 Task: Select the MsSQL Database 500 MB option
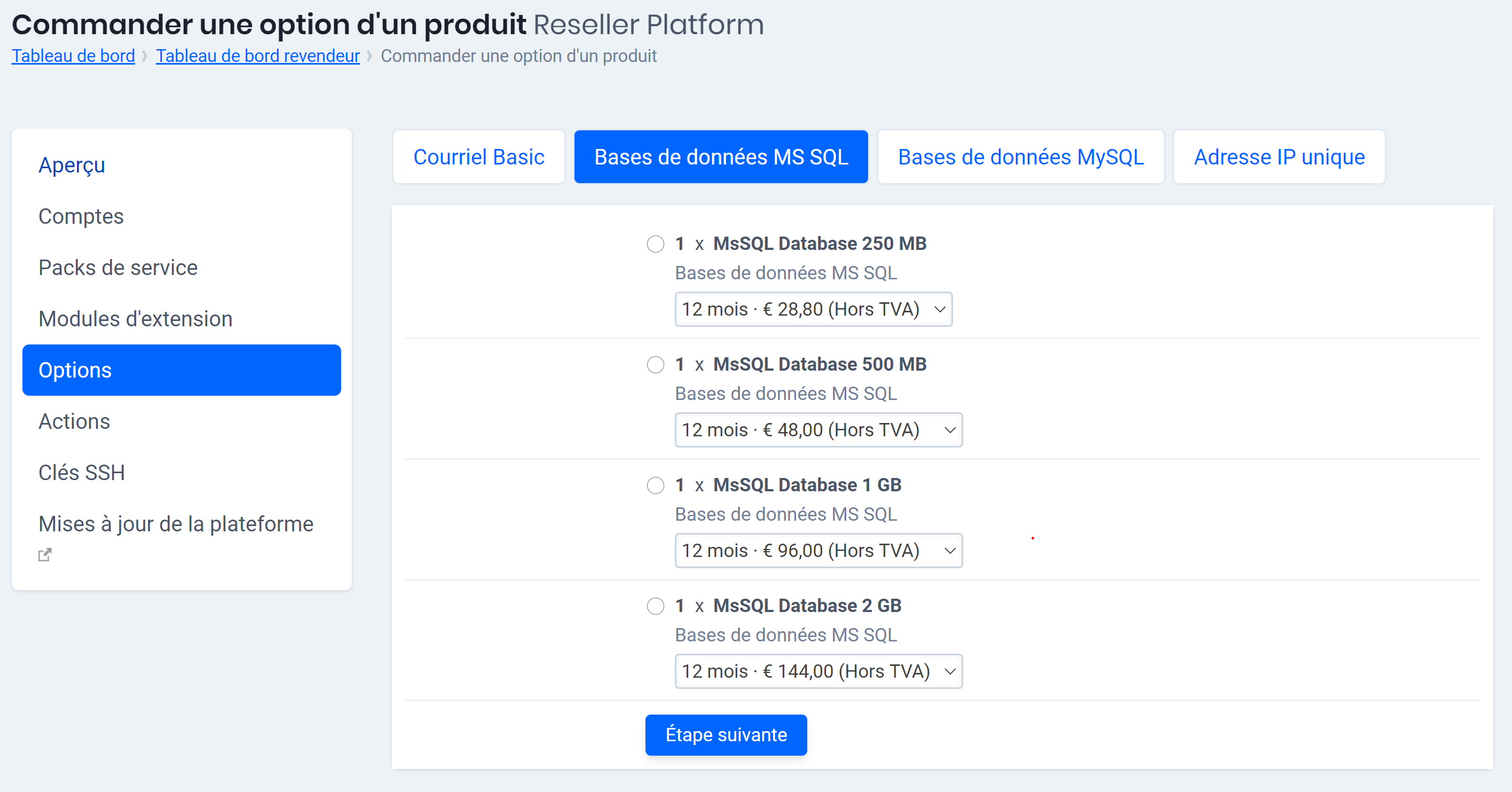(x=655, y=365)
